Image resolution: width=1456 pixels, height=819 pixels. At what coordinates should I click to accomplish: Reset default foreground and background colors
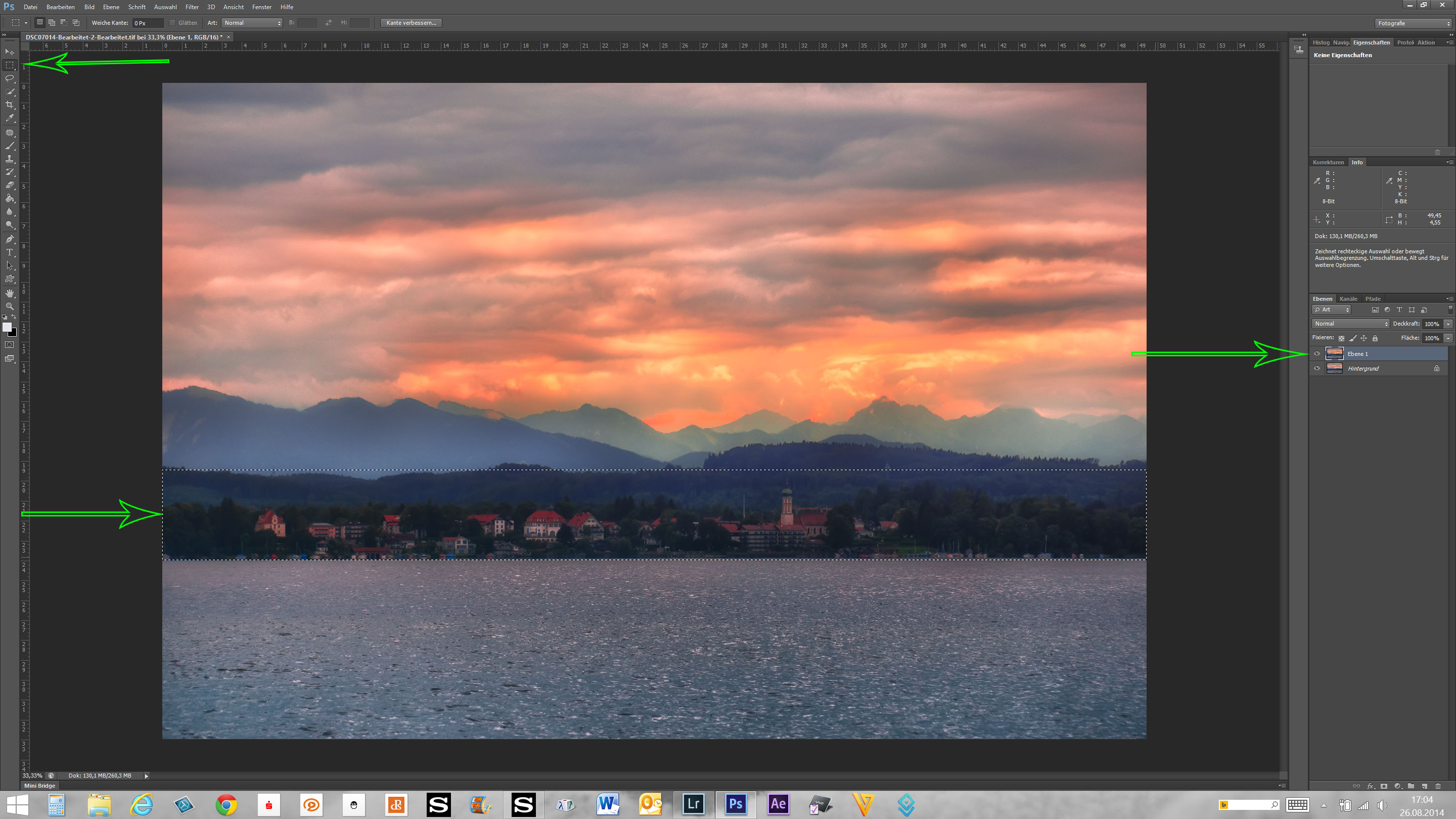(5, 317)
